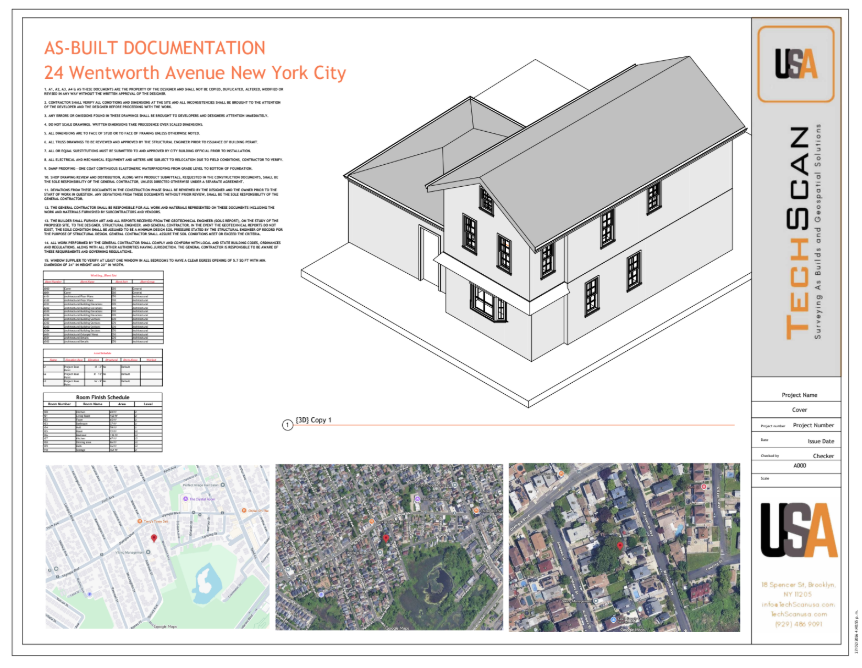Click the red pin on the middle aerial photo

(386, 539)
